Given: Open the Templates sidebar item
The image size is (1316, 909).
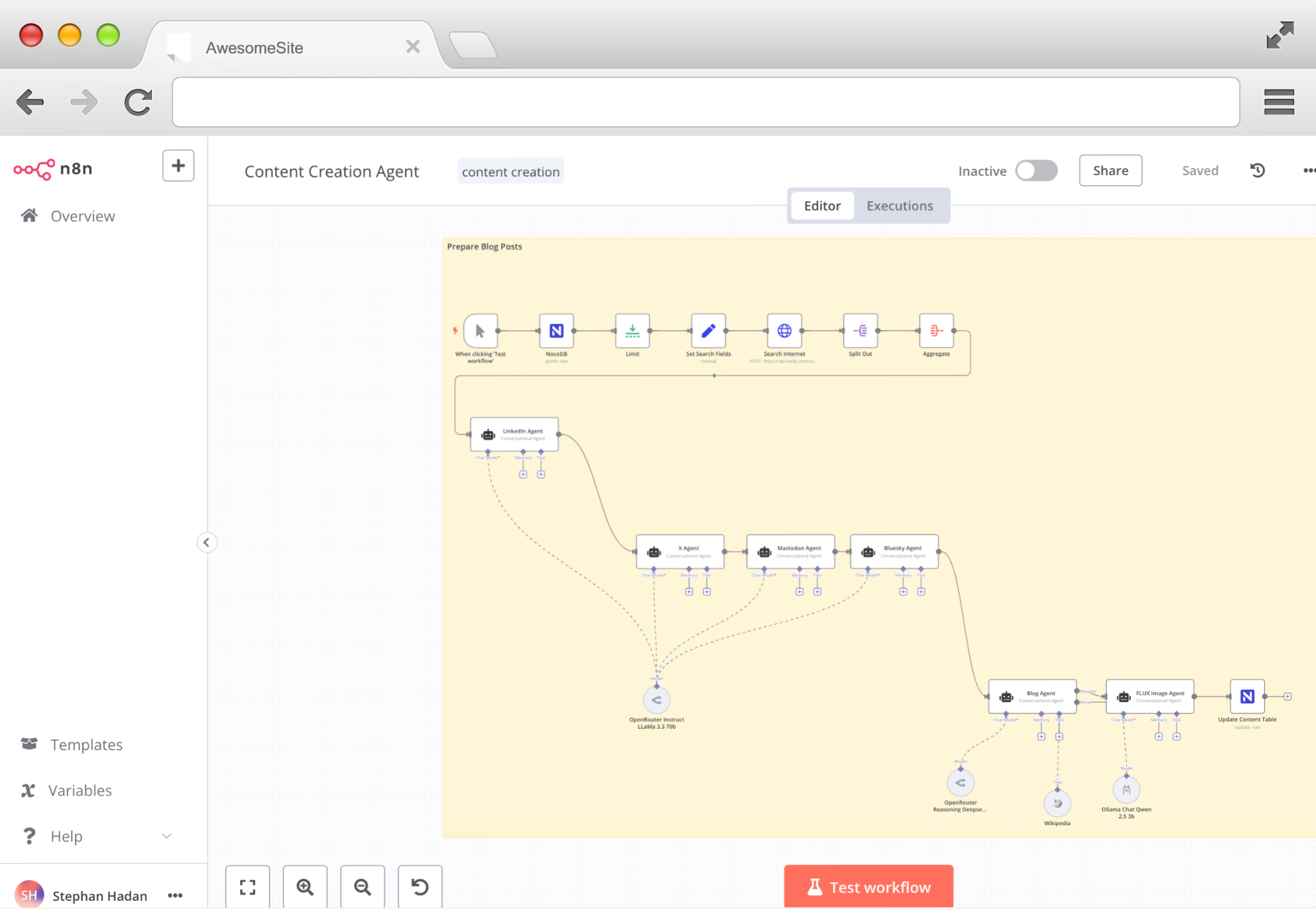Looking at the screenshot, I should pos(86,745).
